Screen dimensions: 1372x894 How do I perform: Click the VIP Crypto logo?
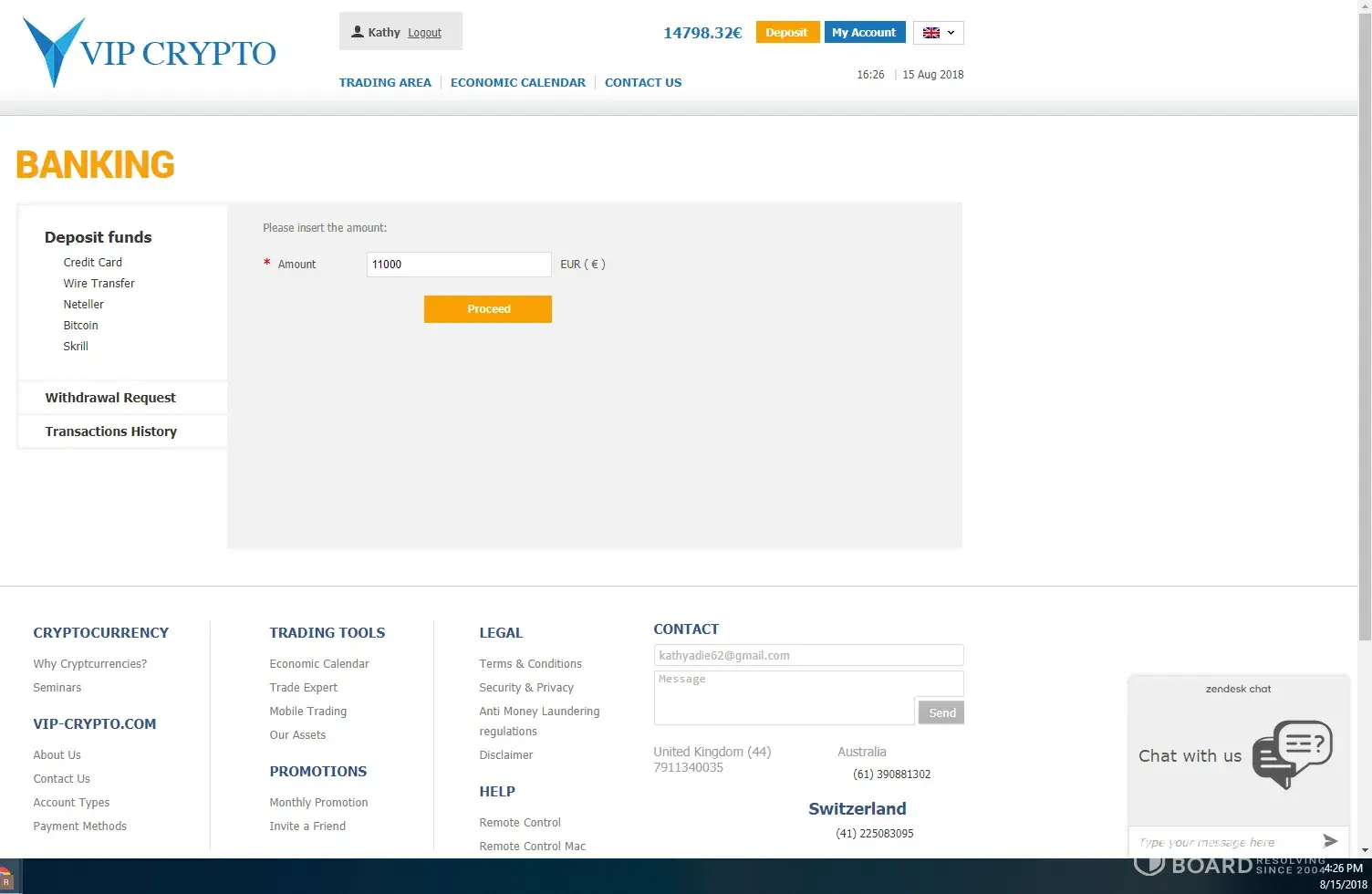point(149,53)
